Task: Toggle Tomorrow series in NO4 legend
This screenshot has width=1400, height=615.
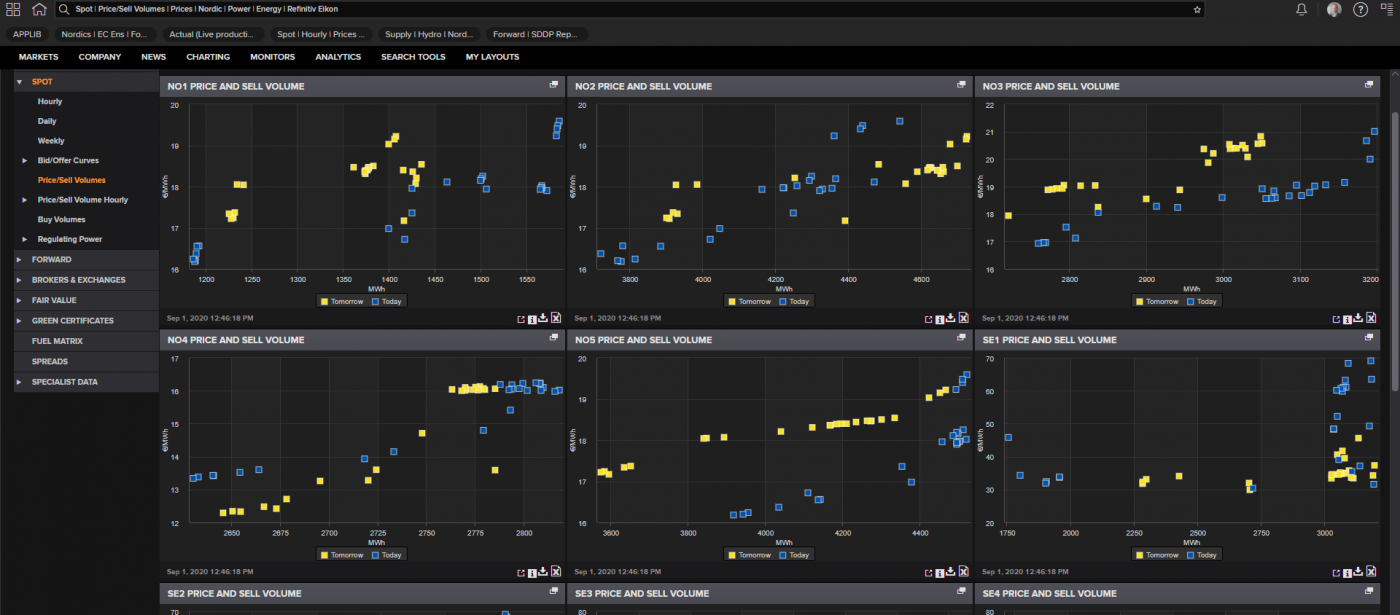Action: (x=342, y=554)
